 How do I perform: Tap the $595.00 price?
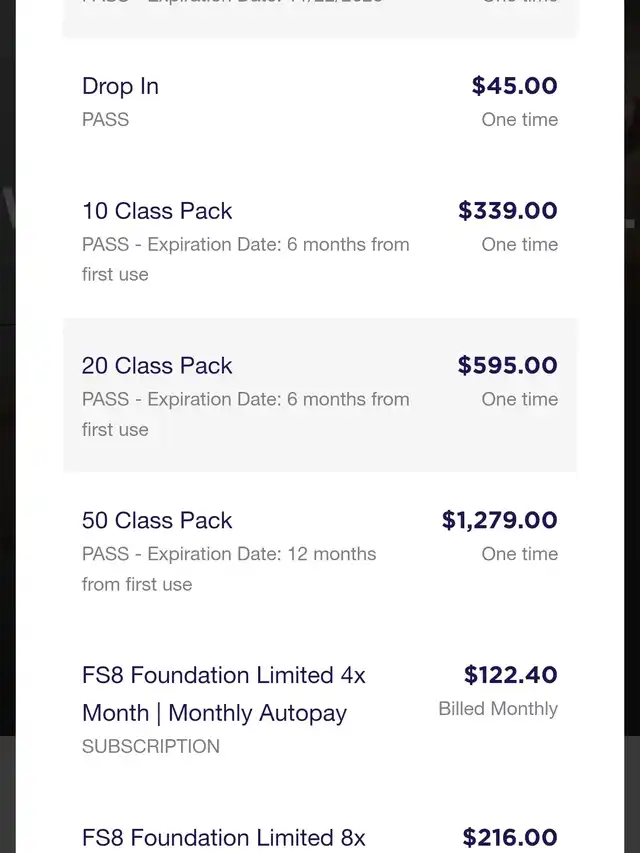point(507,366)
